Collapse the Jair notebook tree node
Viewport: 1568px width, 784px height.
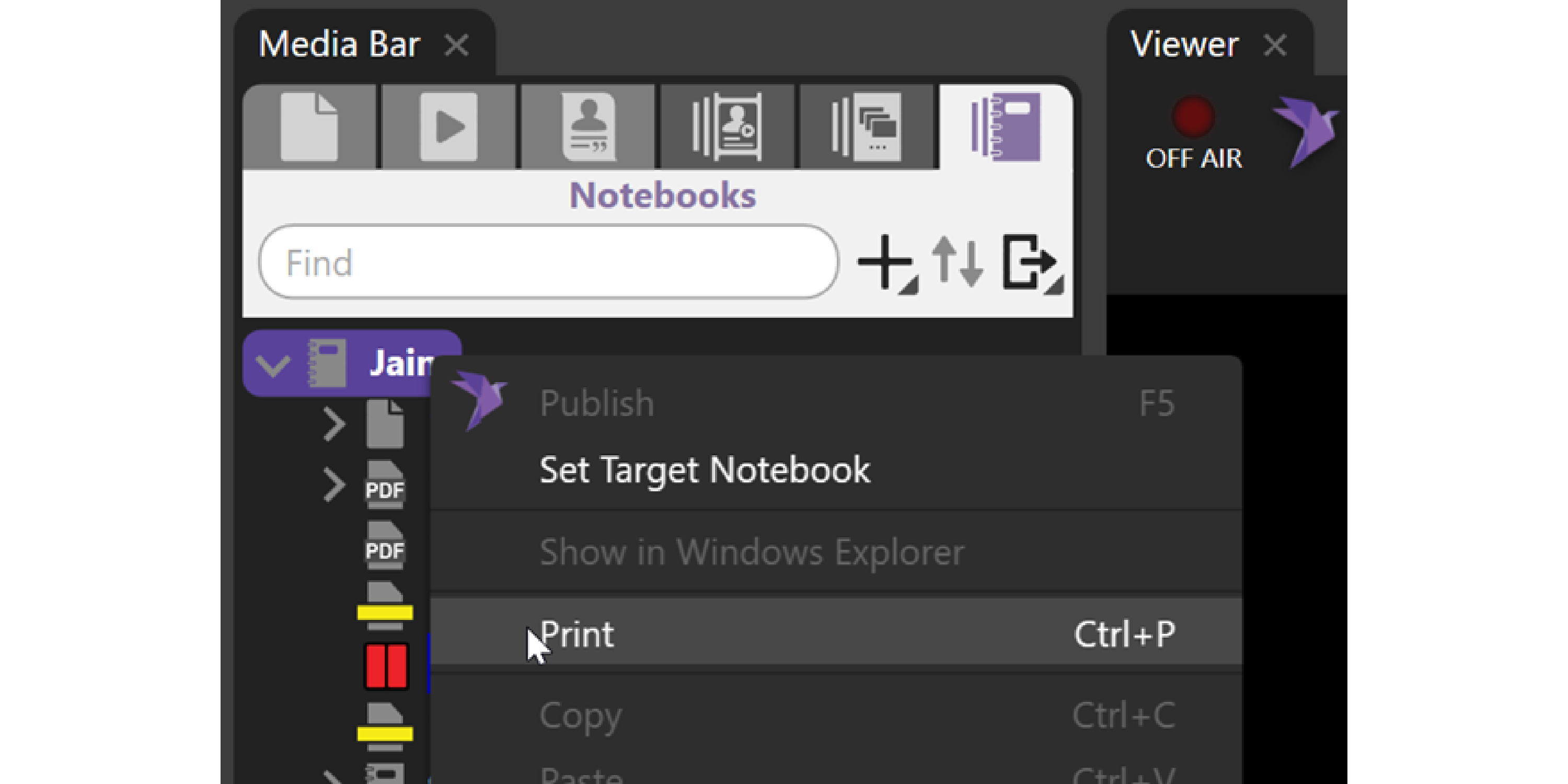(272, 365)
